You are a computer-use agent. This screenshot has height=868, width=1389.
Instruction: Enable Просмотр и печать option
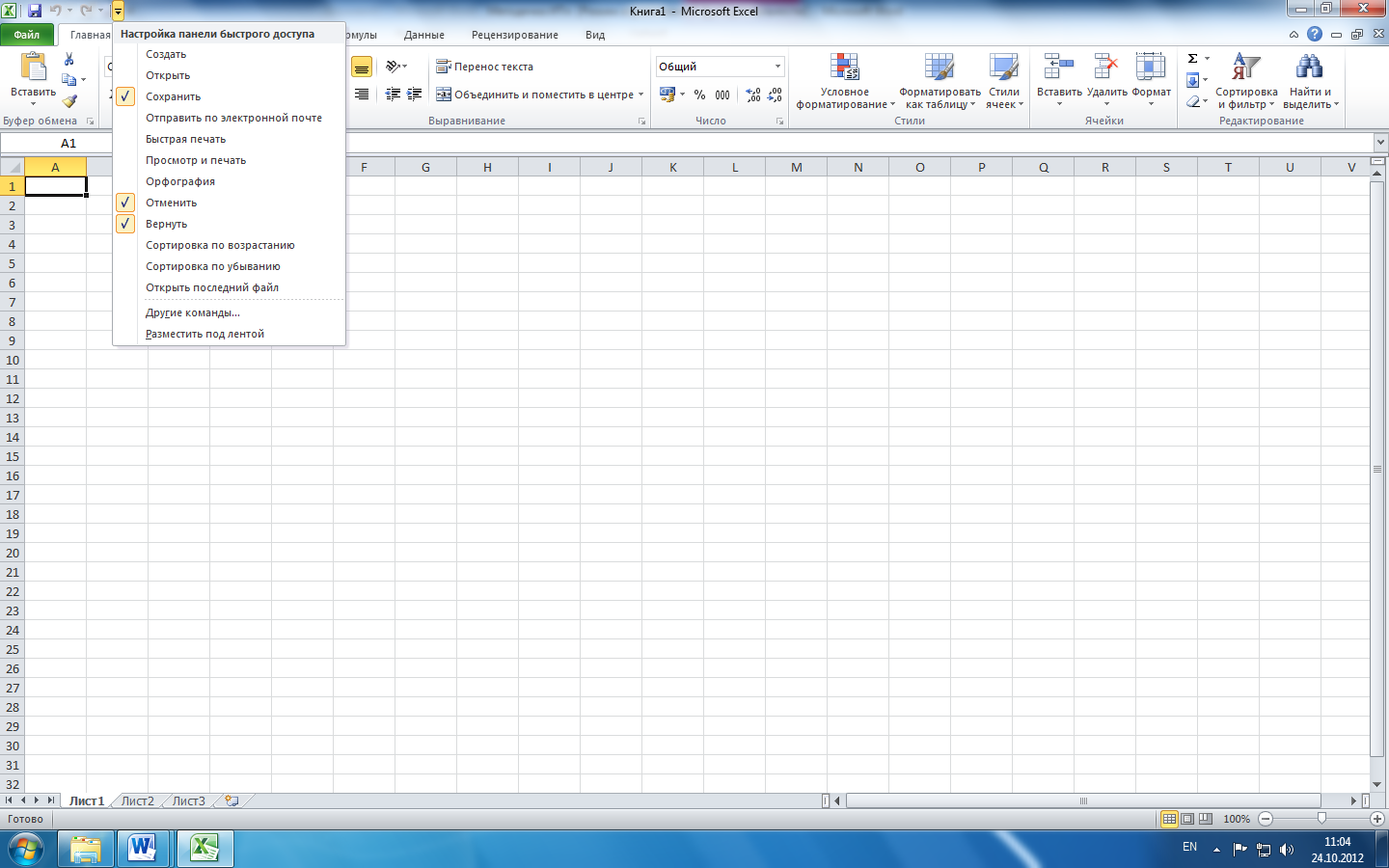coord(230,160)
